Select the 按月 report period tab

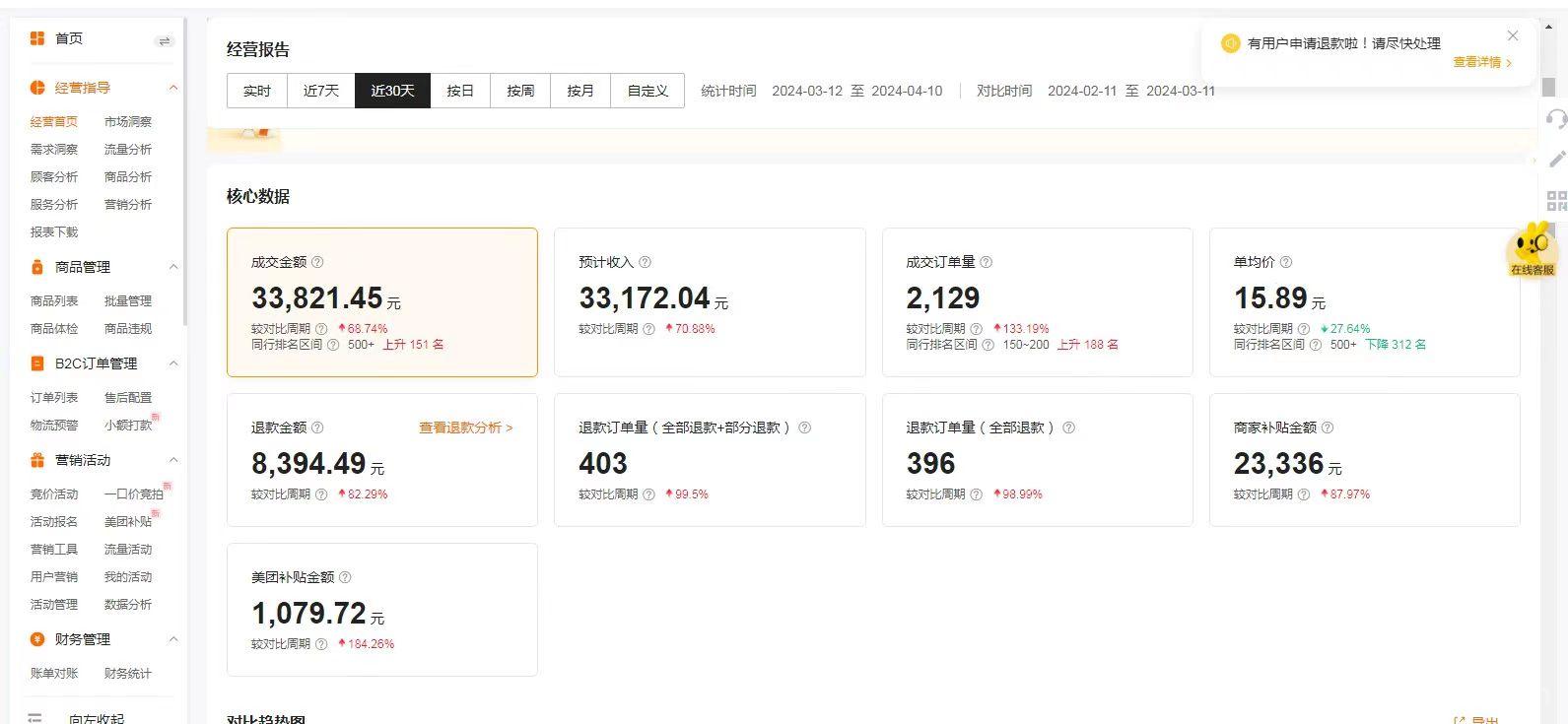pos(580,91)
